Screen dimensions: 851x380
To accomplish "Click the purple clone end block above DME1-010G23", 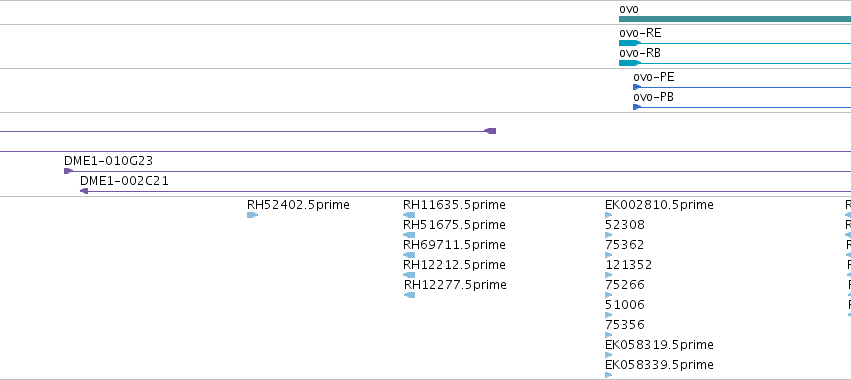I will [490, 131].
